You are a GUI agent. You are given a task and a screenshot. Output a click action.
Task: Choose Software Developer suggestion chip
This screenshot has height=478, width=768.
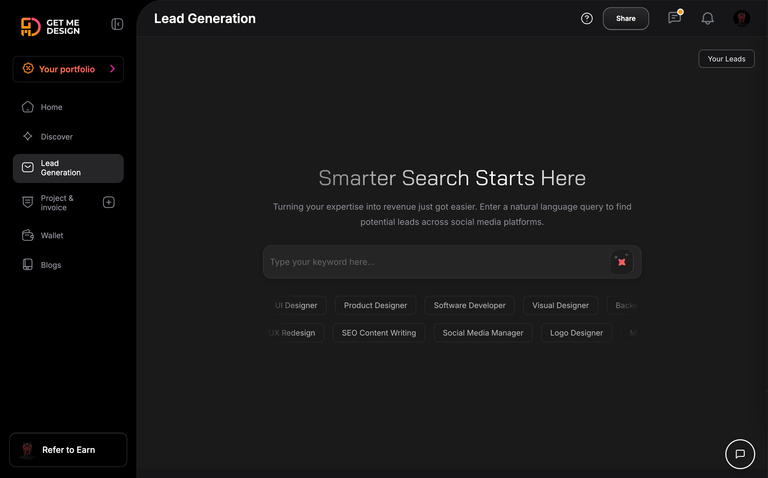coord(469,305)
